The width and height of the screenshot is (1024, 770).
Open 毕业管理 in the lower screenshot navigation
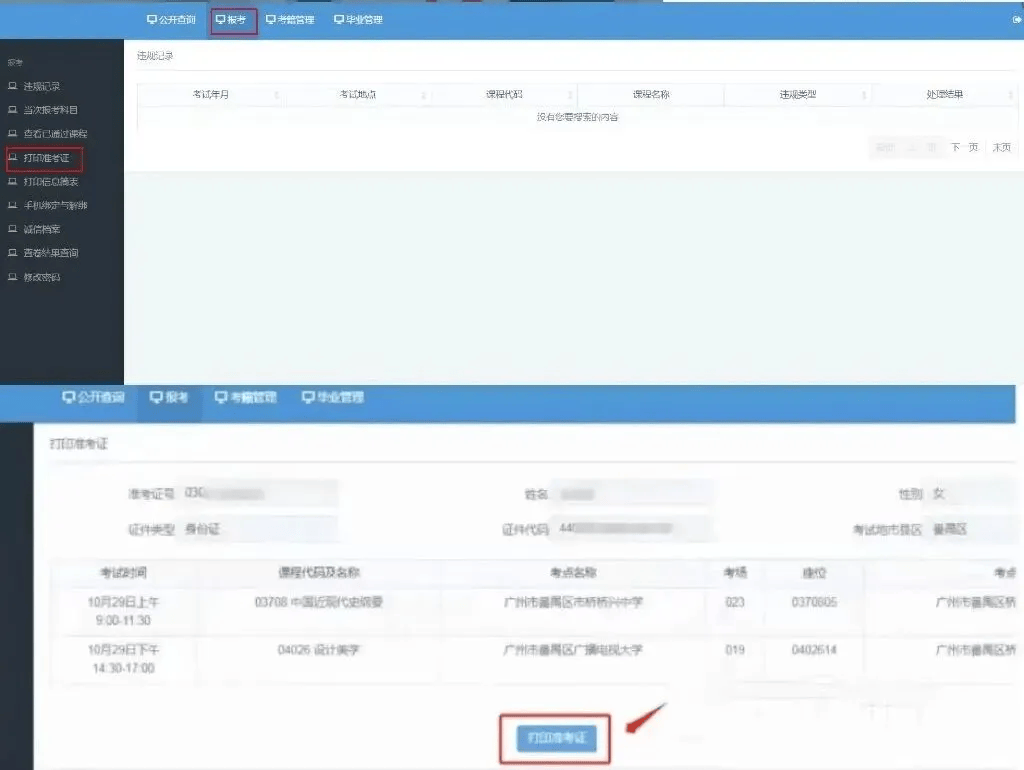pyautogui.click(x=333, y=397)
